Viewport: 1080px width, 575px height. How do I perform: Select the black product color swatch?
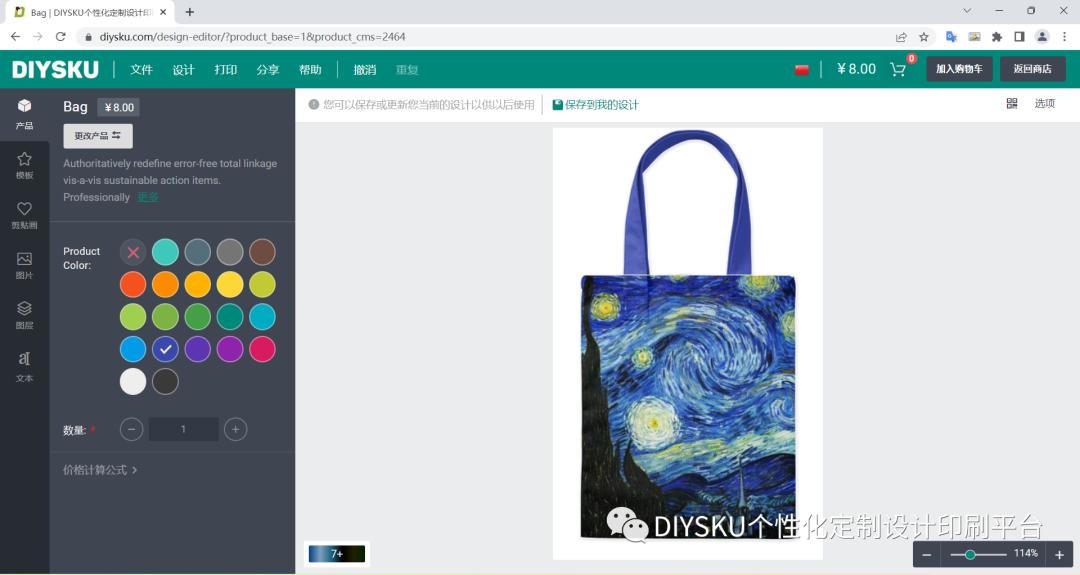[165, 381]
